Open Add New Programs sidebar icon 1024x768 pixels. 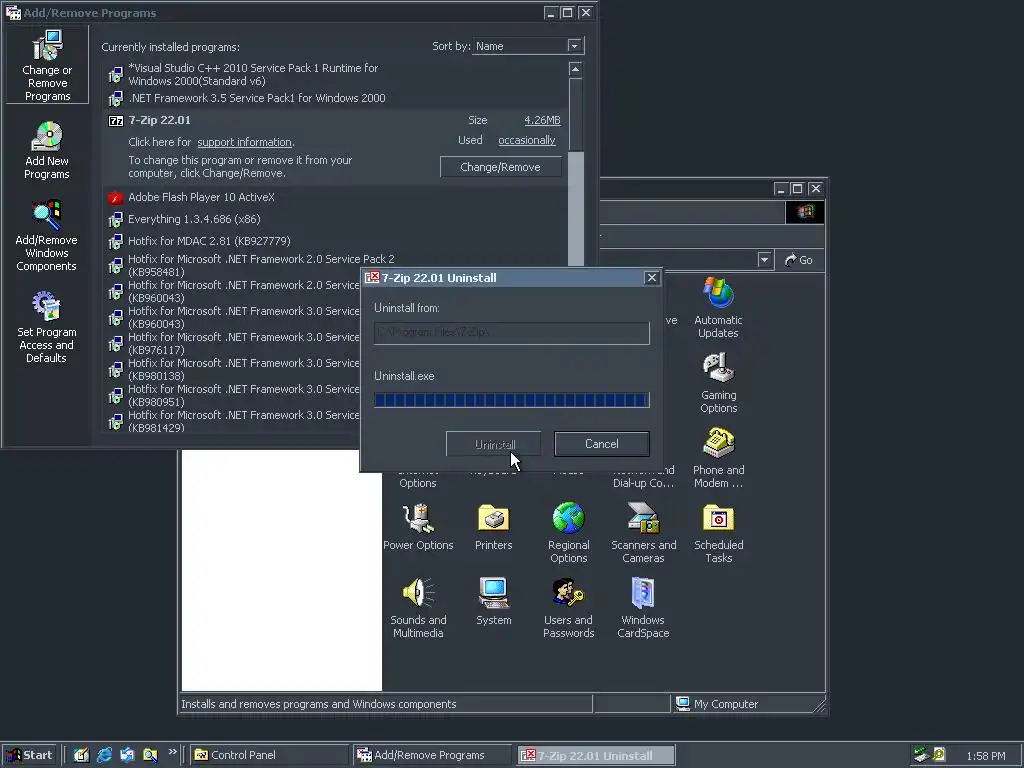click(x=46, y=150)
